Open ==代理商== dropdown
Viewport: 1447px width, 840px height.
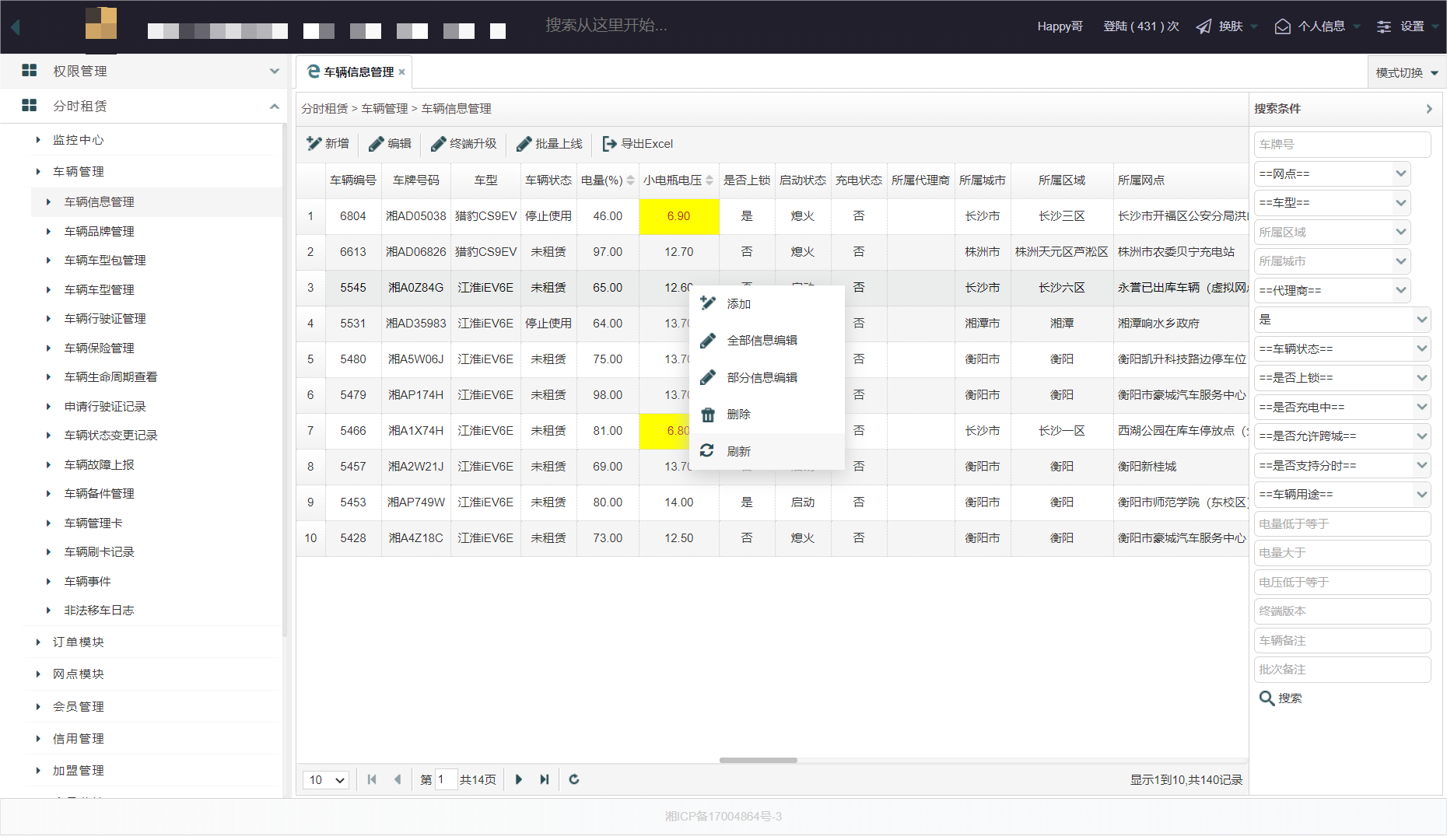click(x=1333, y=291)
